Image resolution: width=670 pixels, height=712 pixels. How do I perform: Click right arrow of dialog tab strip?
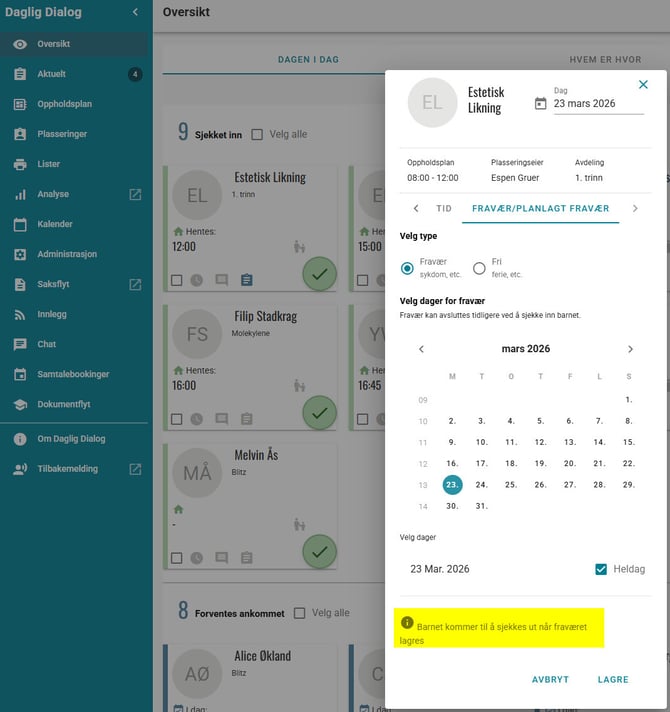pyautogui.click(x=635, y=208)
